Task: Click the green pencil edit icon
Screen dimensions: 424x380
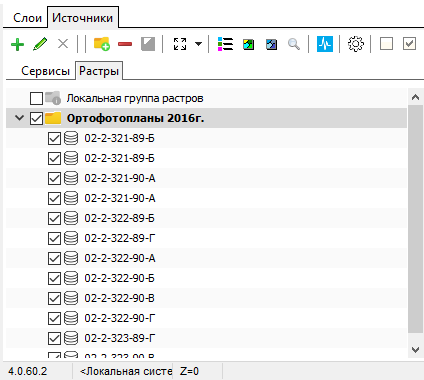Action: (40, 44)
